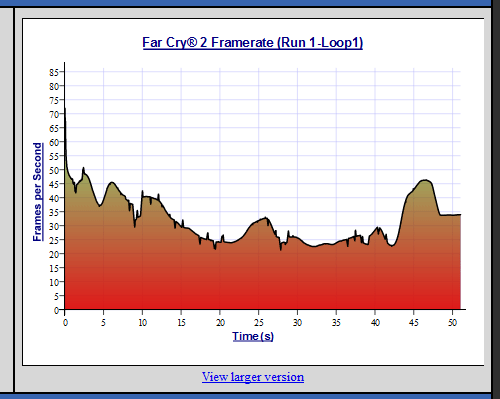500x399 pixels.
Task: Open the 'View larger version' link
Action: (253, 377)
